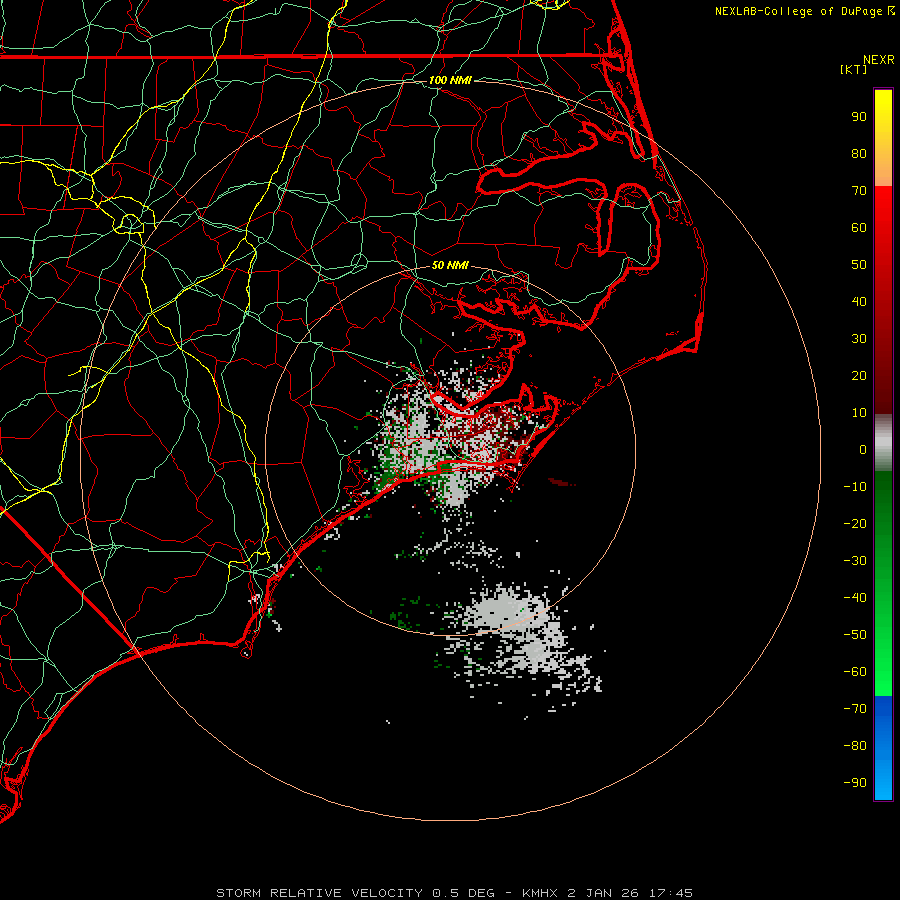
Task: Click the blue segment of the color bar
Action: click(883, 748)
